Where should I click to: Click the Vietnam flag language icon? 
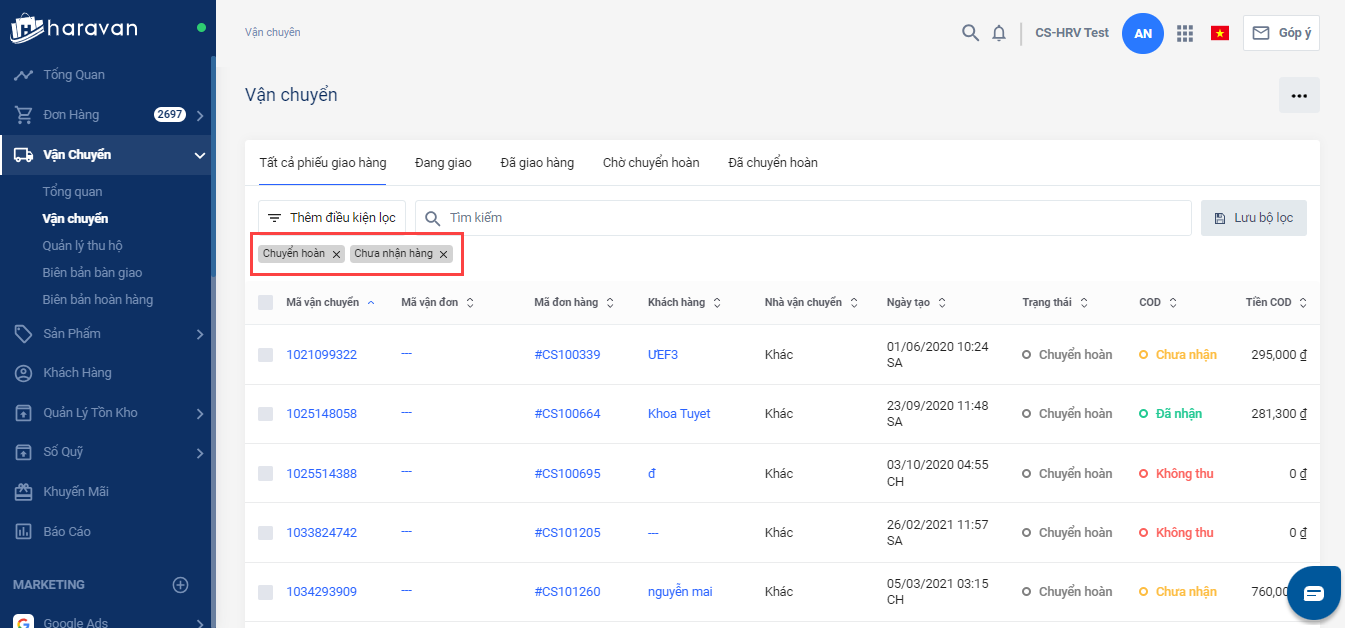[x=1219, y=33]
